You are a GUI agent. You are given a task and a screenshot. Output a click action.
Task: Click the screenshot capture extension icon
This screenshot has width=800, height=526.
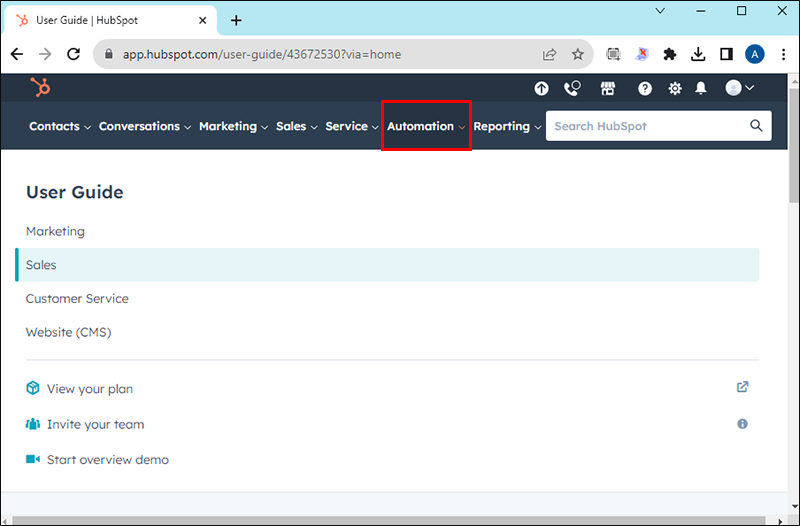[x=613, y=54]
